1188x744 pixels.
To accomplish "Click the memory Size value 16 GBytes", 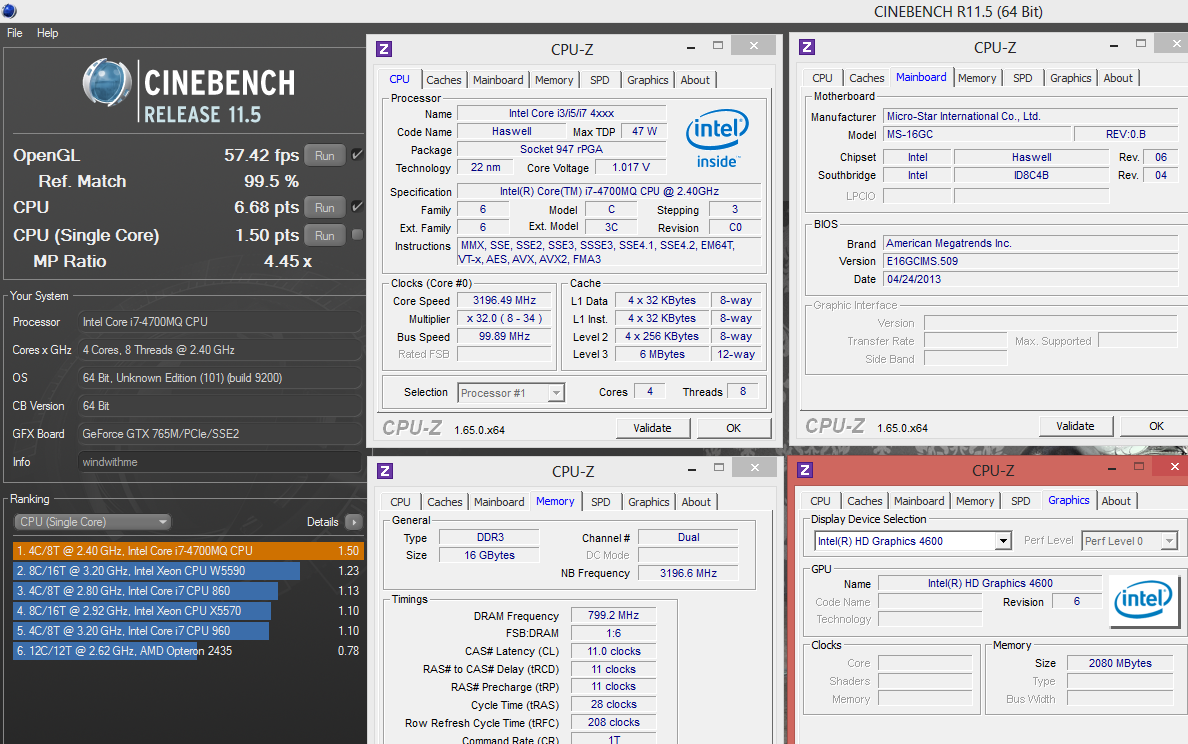I will (489, 555).
